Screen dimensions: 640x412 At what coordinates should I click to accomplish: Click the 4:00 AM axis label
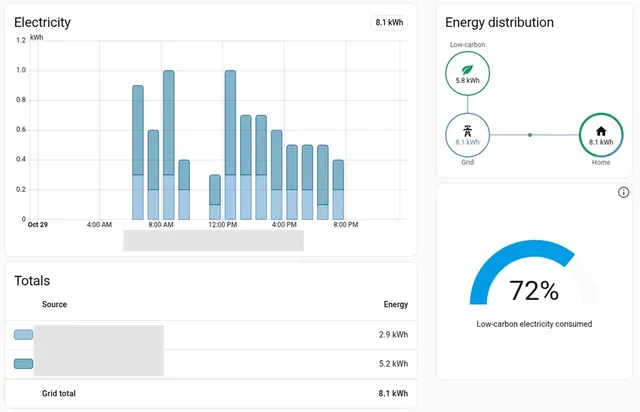99,225
